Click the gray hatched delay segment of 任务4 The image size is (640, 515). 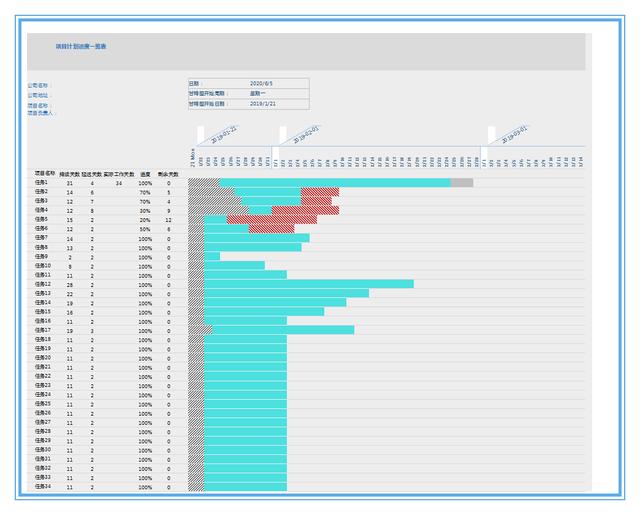point(218,210)
